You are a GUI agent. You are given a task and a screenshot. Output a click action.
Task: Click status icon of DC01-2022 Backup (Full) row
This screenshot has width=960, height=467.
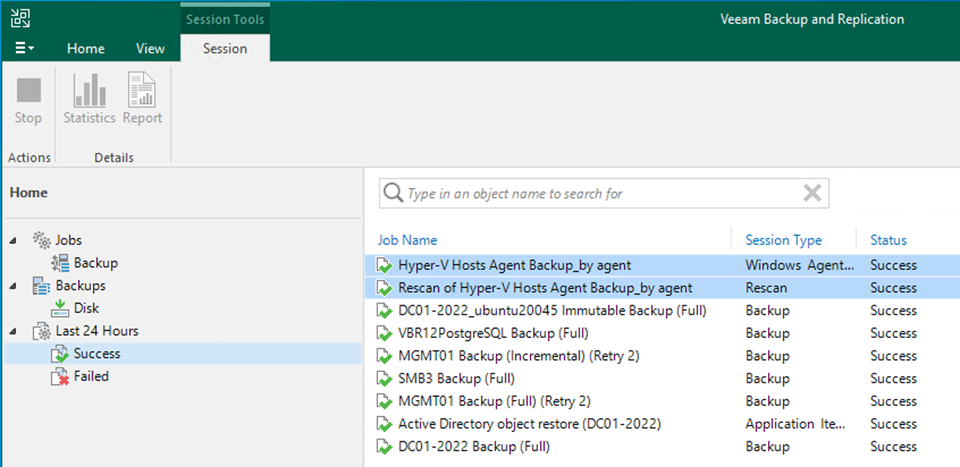pos(384,447)
